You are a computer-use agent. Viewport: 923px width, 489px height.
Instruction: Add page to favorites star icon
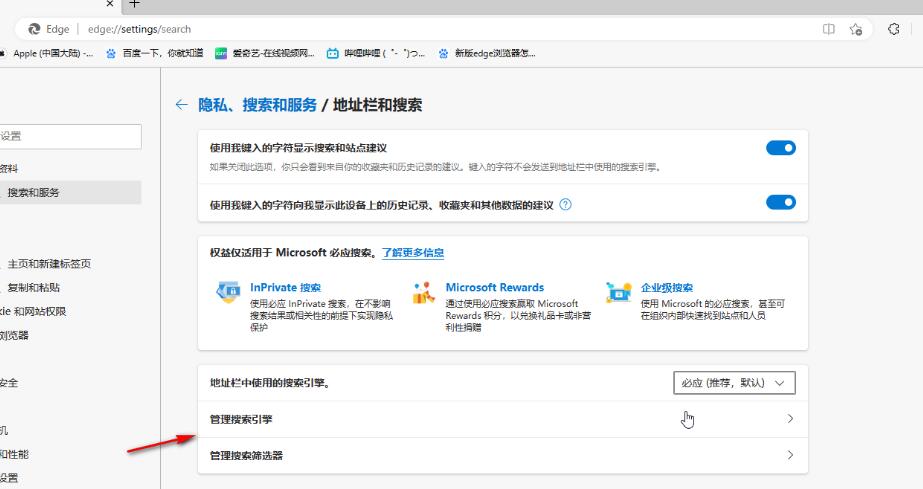click(856, 29)
